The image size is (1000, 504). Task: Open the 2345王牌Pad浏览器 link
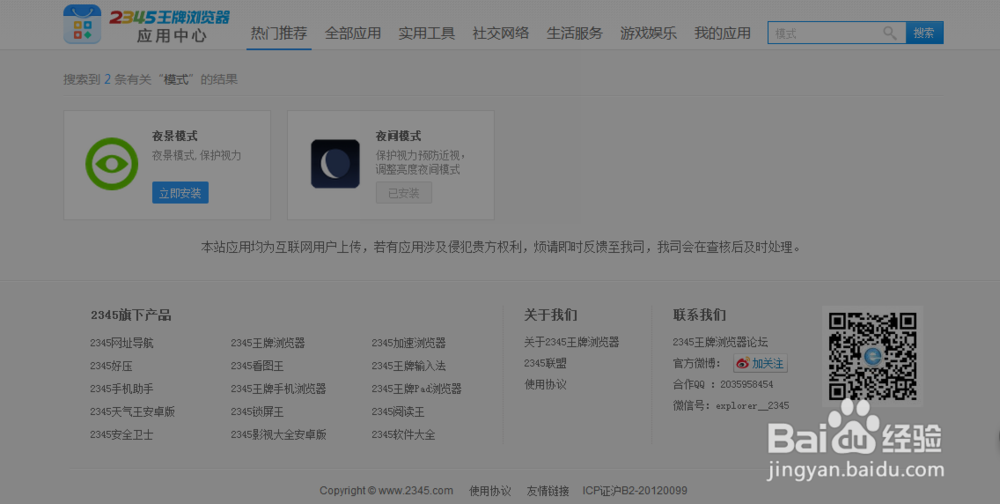coord(416,389)
